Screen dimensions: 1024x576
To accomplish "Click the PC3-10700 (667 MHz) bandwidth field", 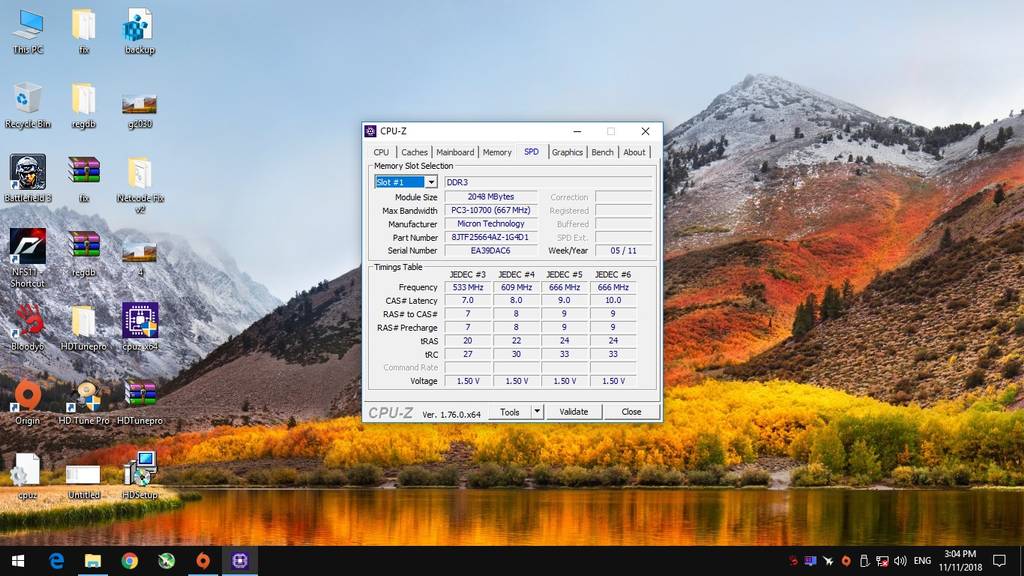I will point(491,210).
